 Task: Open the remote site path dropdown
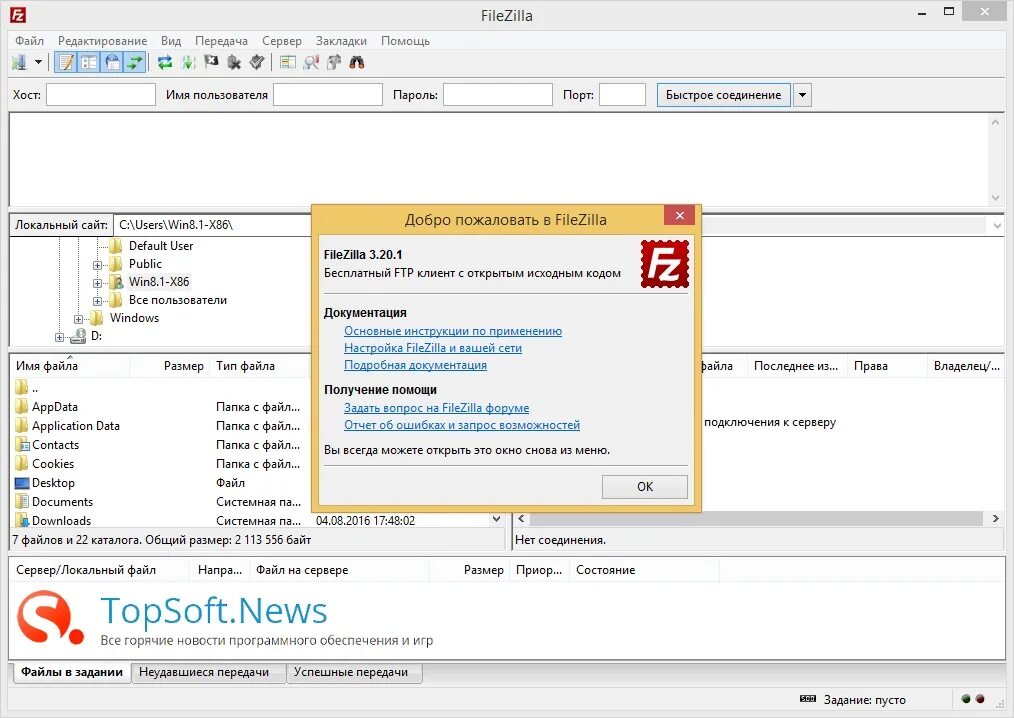[997, 226]
